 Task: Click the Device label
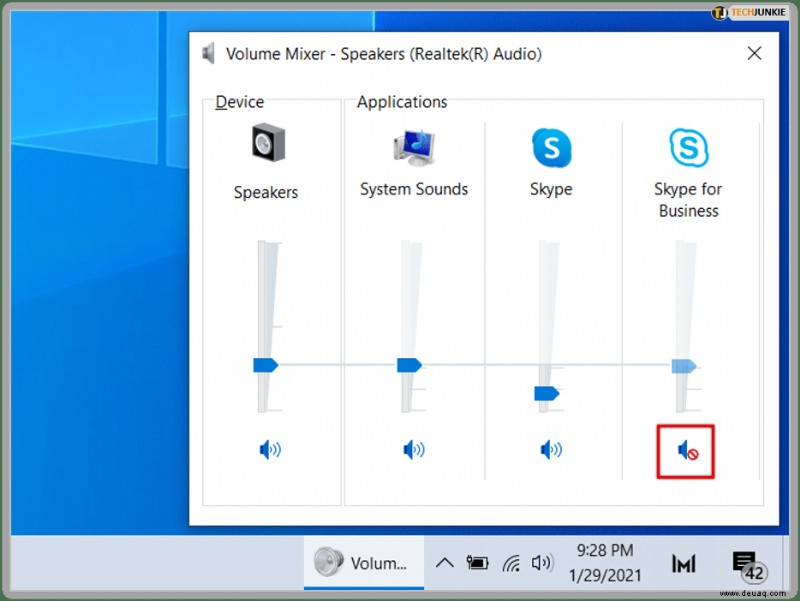tap(240, 102)
